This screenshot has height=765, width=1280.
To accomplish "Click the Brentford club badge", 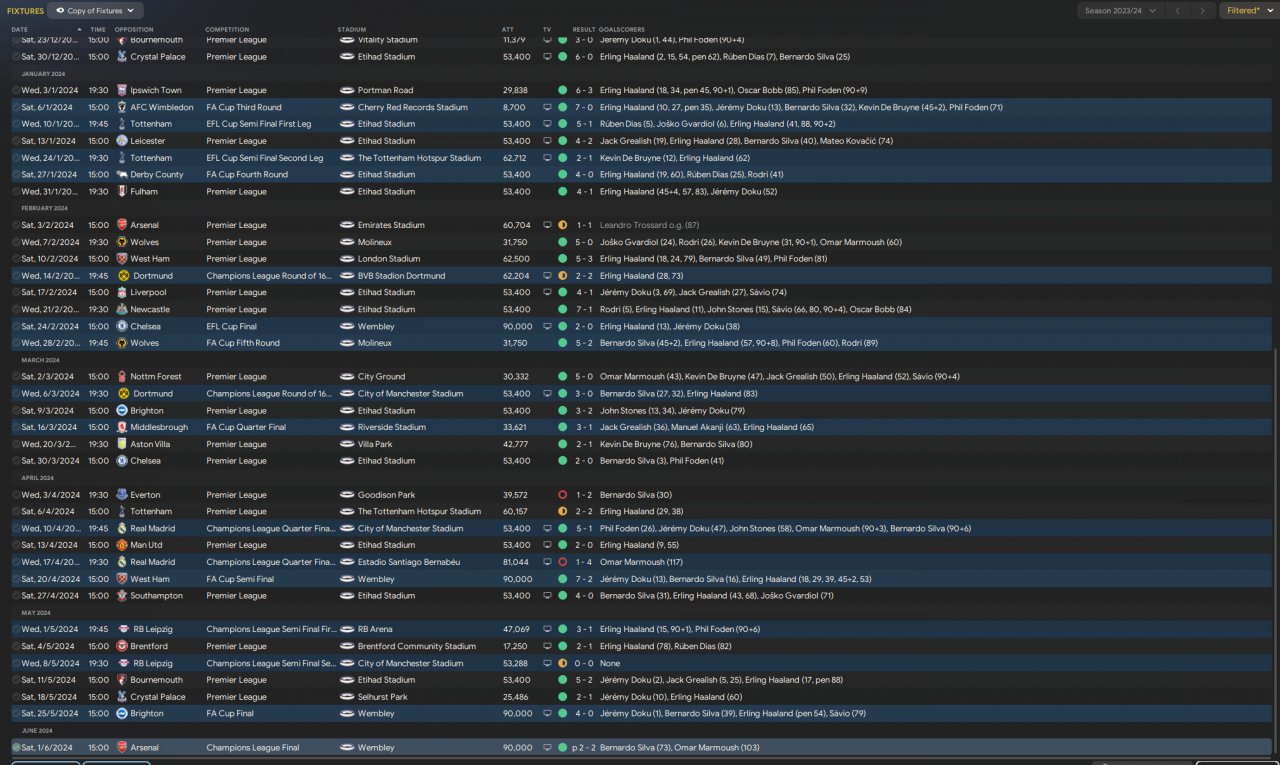I will coord(122,647).
